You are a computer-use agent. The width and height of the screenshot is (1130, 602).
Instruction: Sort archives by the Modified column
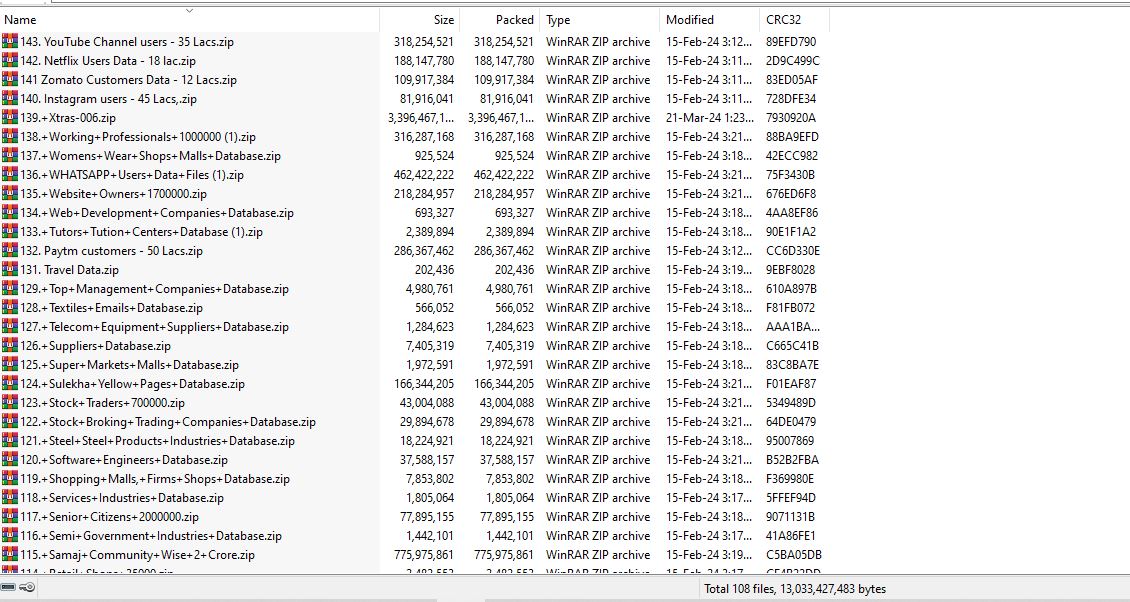click(690, 20)
